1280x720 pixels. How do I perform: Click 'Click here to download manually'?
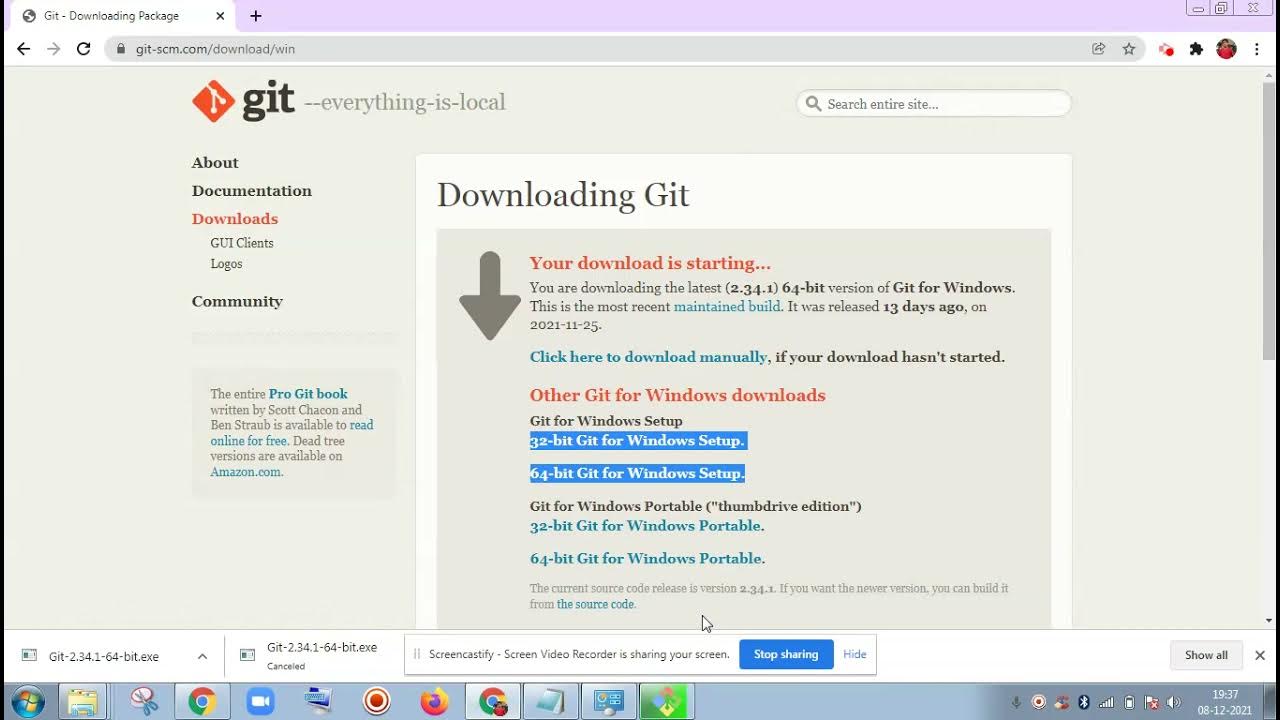point(649,357)
